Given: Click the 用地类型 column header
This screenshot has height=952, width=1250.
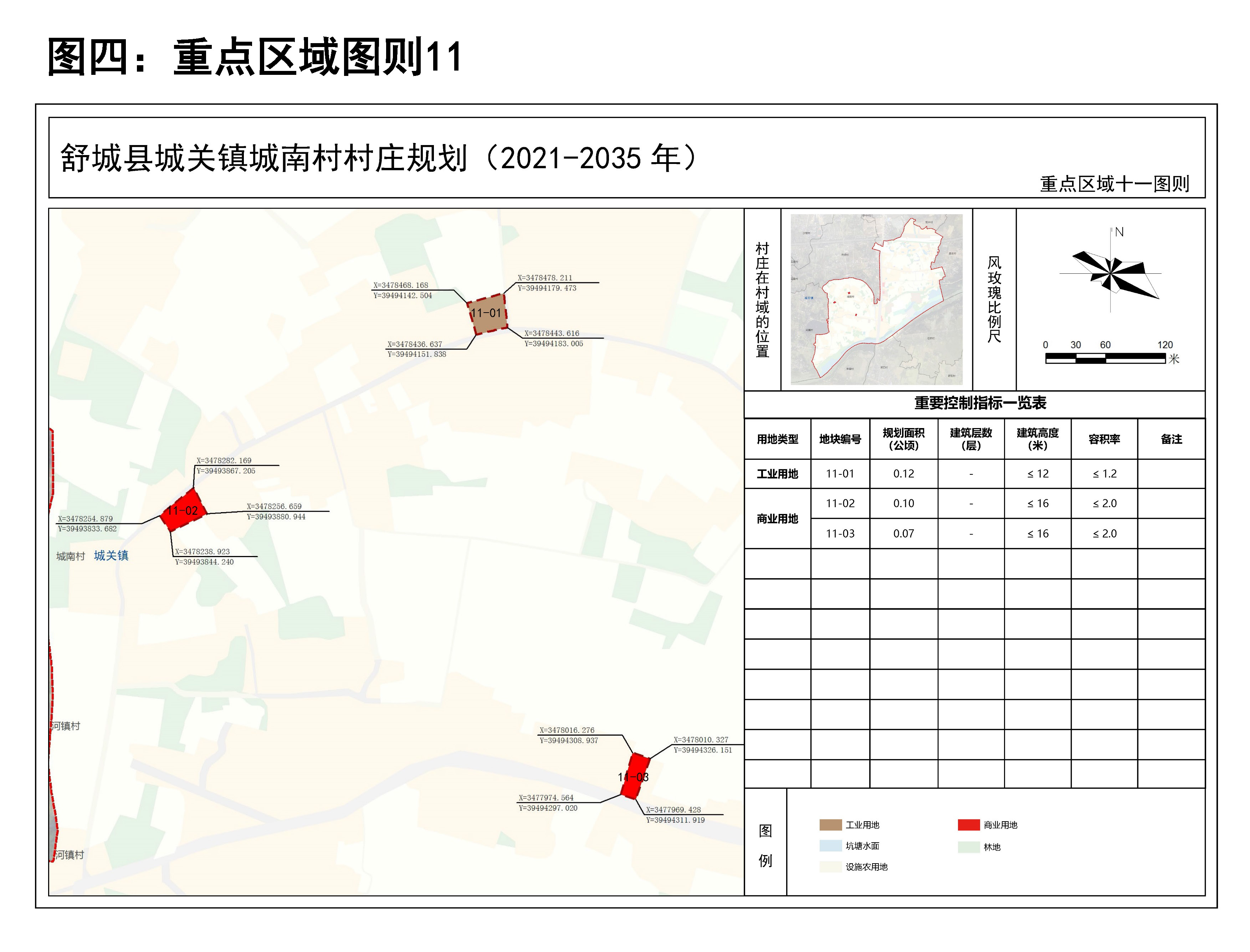Looking at the screenshot, I should [x=777, y=439].
